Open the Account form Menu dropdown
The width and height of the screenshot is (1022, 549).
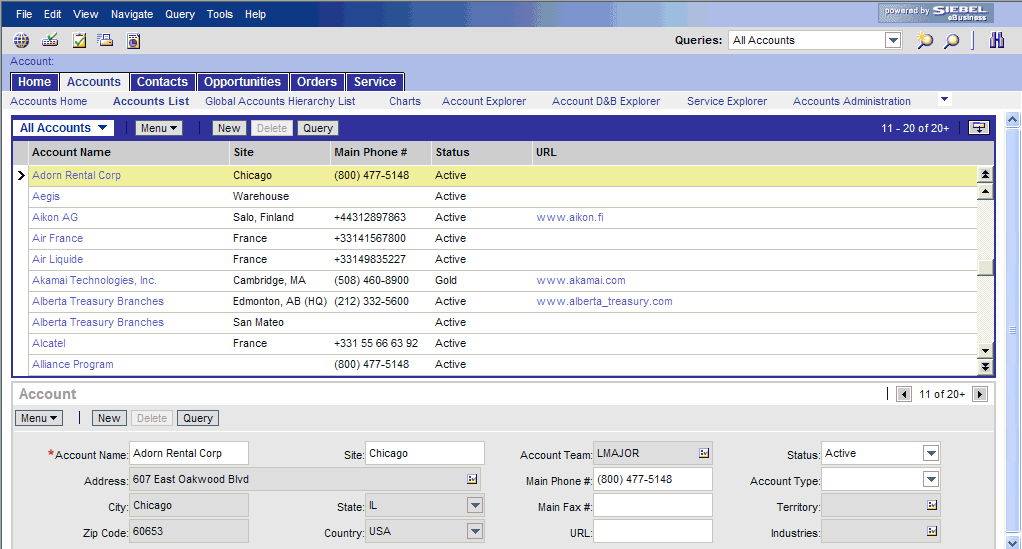(39, 418)
